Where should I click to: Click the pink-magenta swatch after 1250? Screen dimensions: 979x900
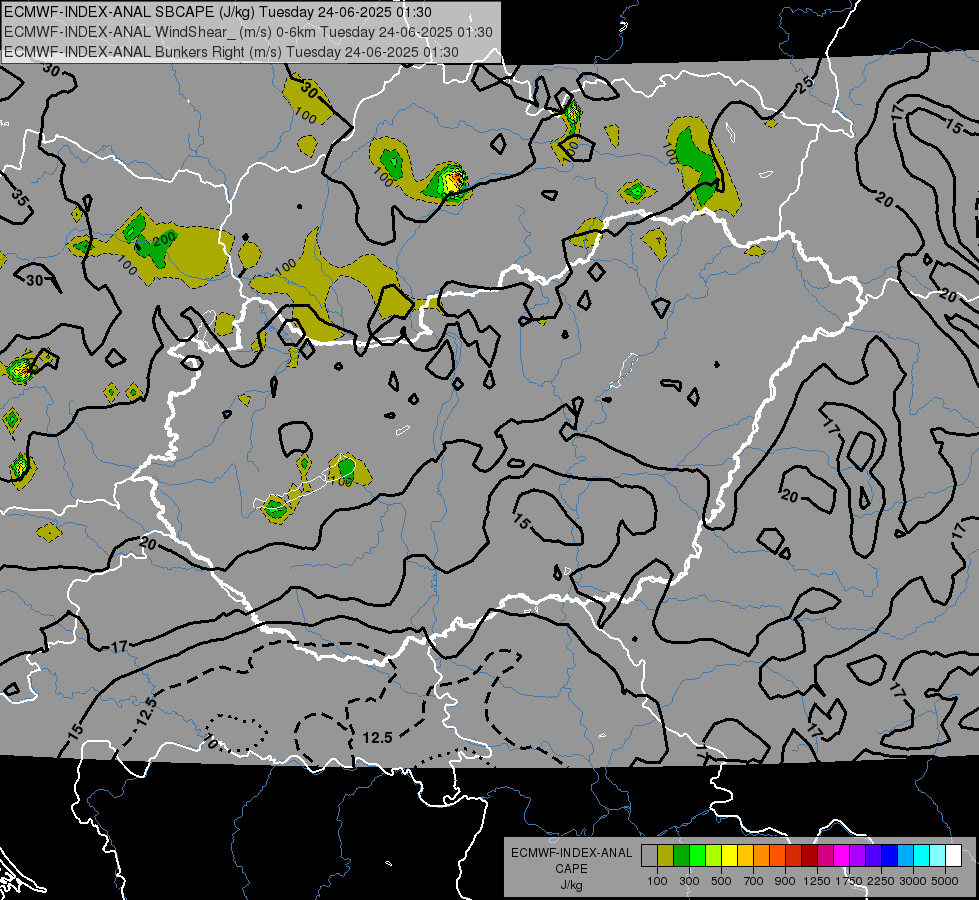(825, 855)
